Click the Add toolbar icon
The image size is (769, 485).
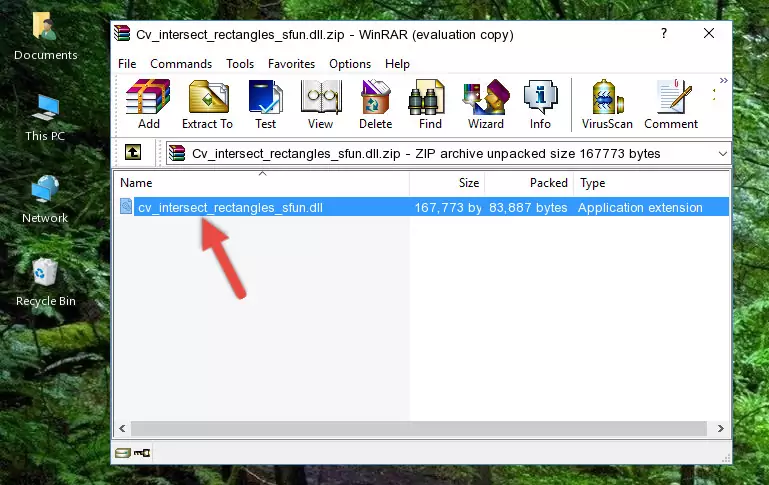pos(148,104)
